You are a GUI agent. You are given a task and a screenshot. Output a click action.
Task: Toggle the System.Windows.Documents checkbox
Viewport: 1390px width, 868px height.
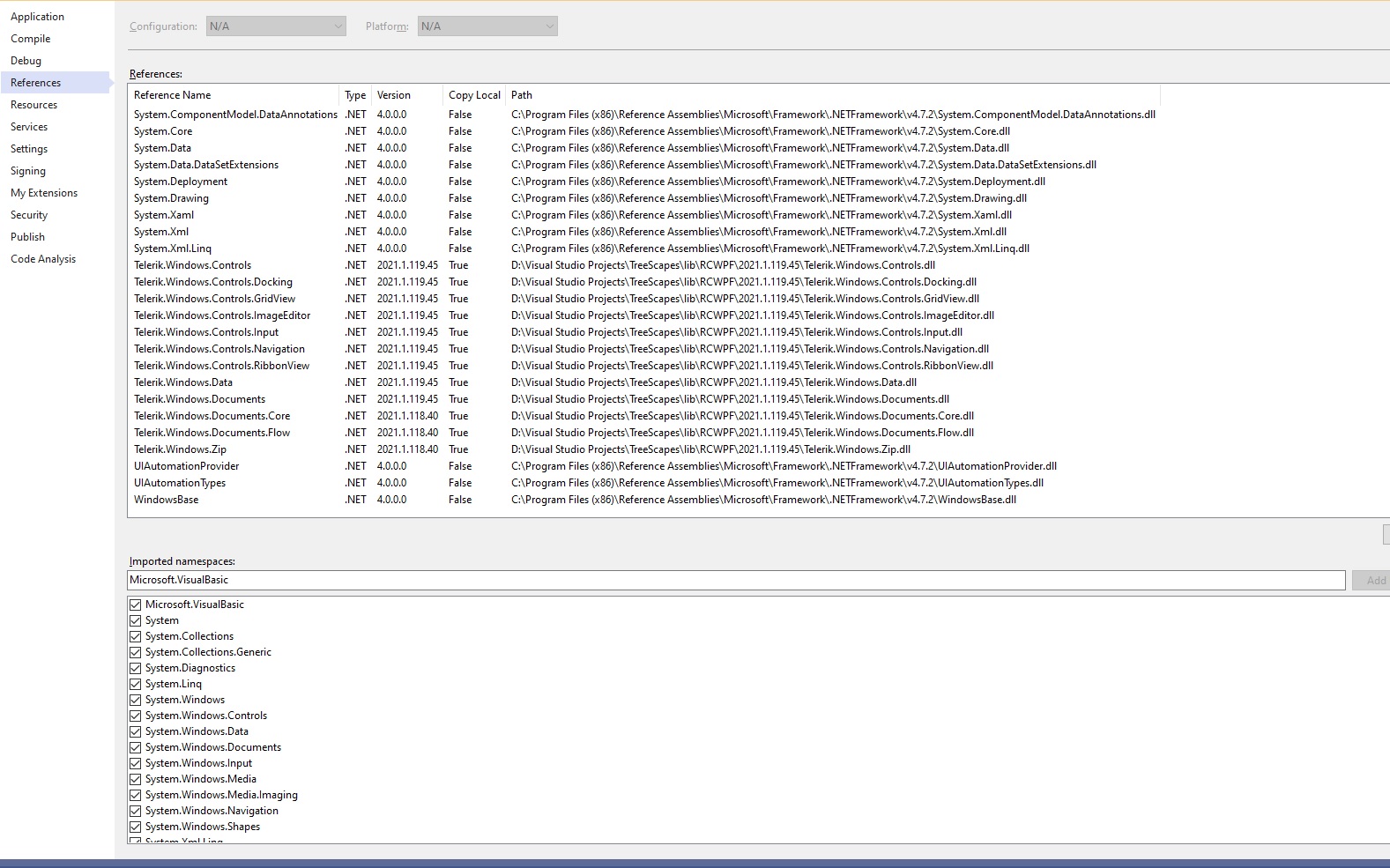coord(136,747)
